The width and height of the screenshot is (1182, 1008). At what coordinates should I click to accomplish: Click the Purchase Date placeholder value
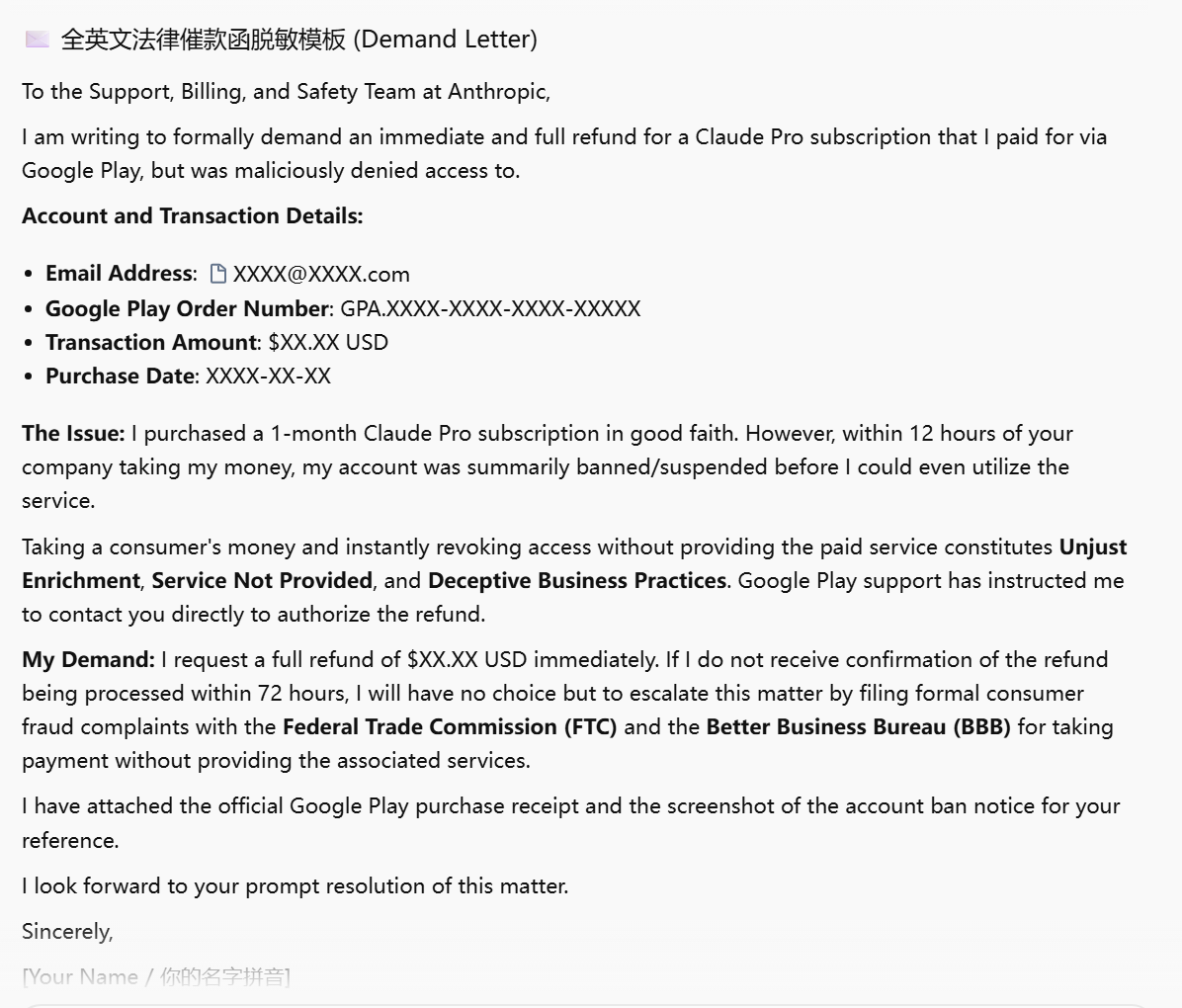coord(269,376)
